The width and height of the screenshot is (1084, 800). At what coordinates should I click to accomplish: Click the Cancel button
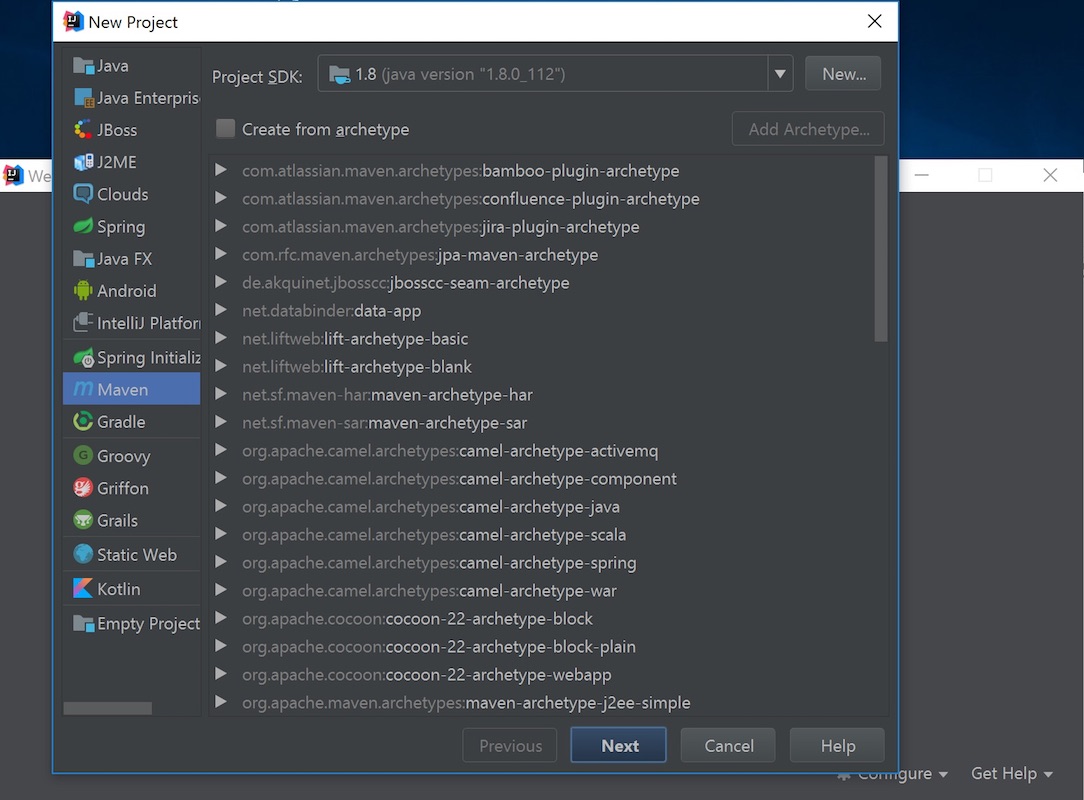[x=728, y=745]
